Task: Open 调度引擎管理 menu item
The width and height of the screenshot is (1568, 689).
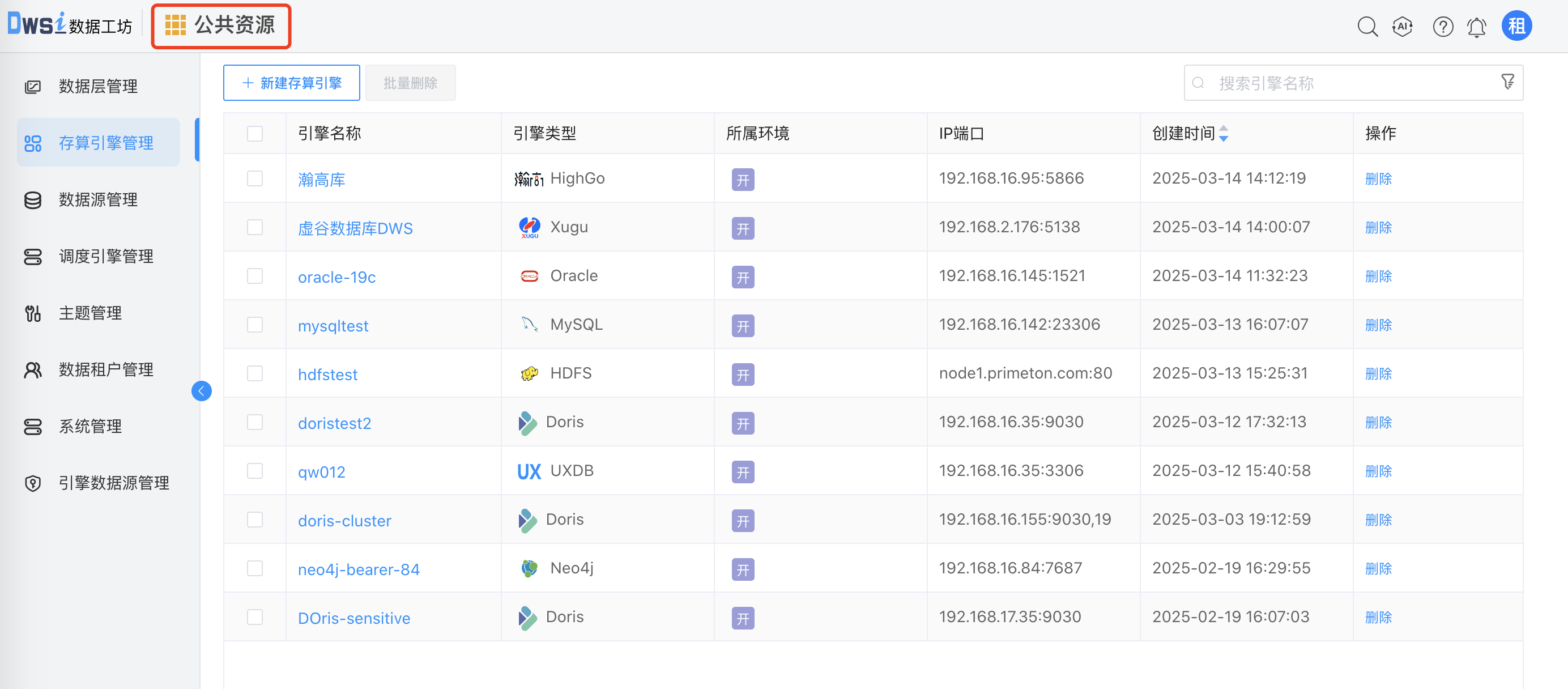Action: tap(105, 256)
